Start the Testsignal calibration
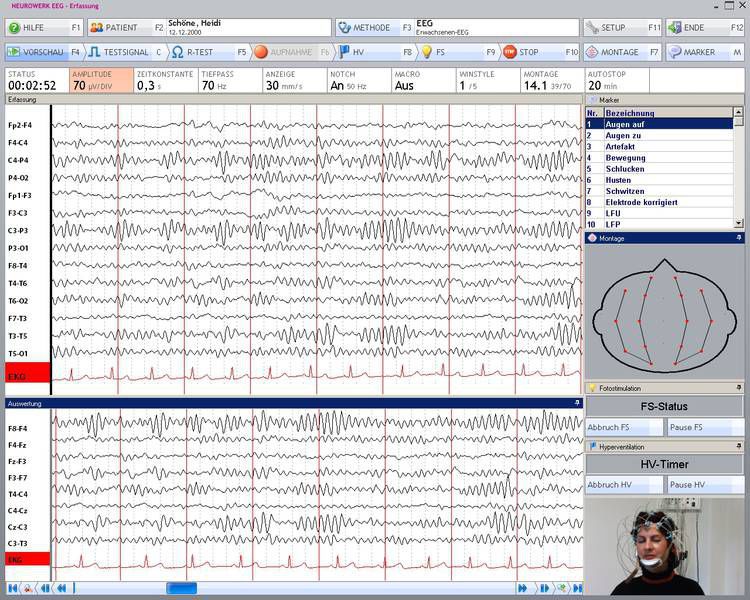The width and height of the screenshot is (750, 600). coord(125,52)
